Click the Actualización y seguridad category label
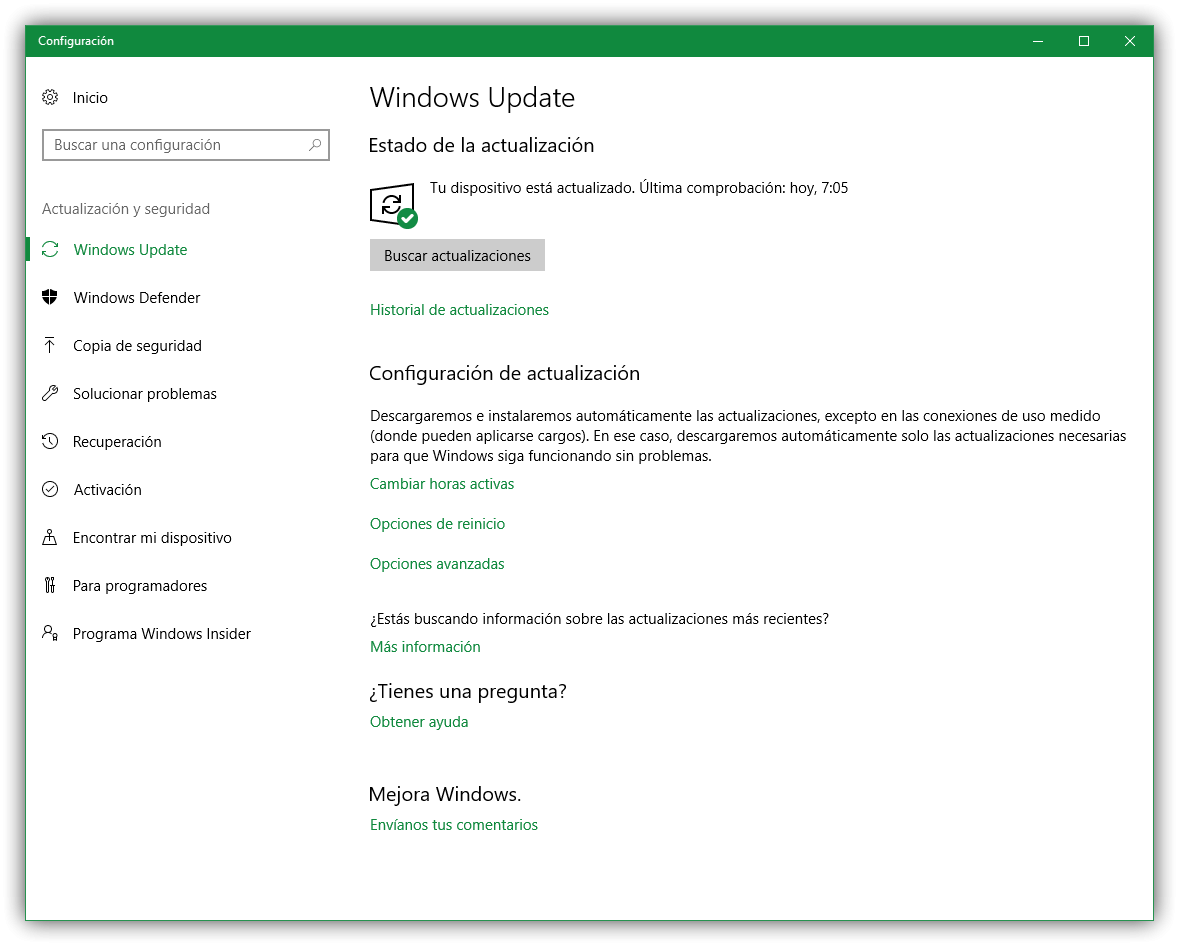 pyautogui.click(x=126, y=209)
